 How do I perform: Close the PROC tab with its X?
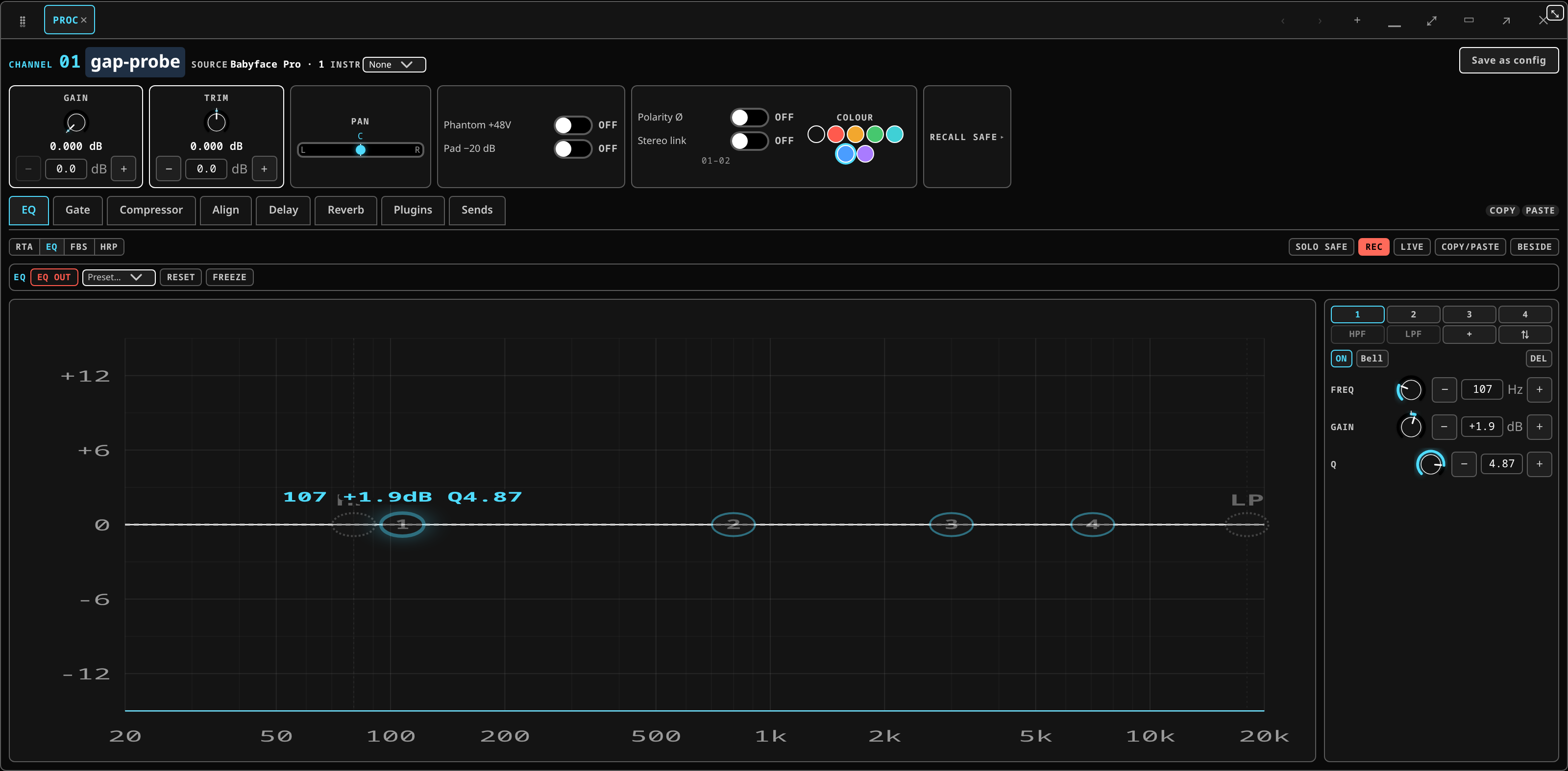pos(84,20)
